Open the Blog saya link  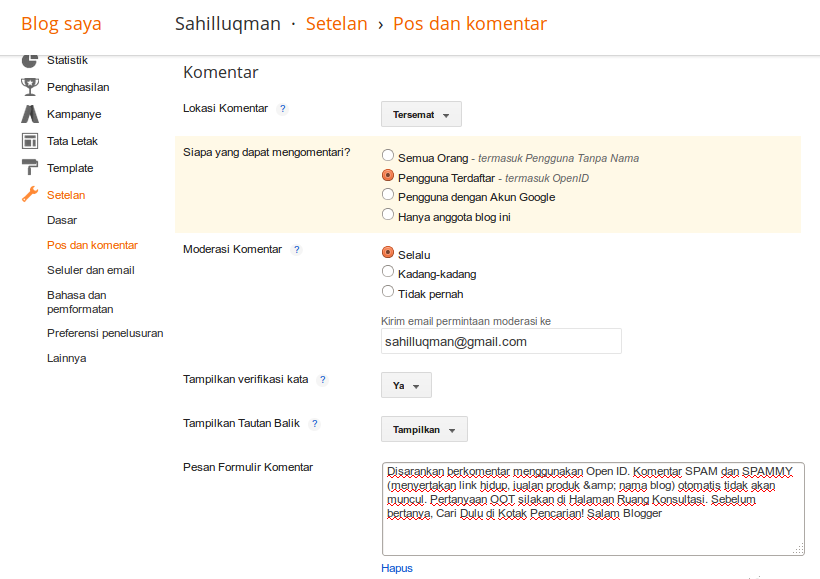(x=61, y=24)
